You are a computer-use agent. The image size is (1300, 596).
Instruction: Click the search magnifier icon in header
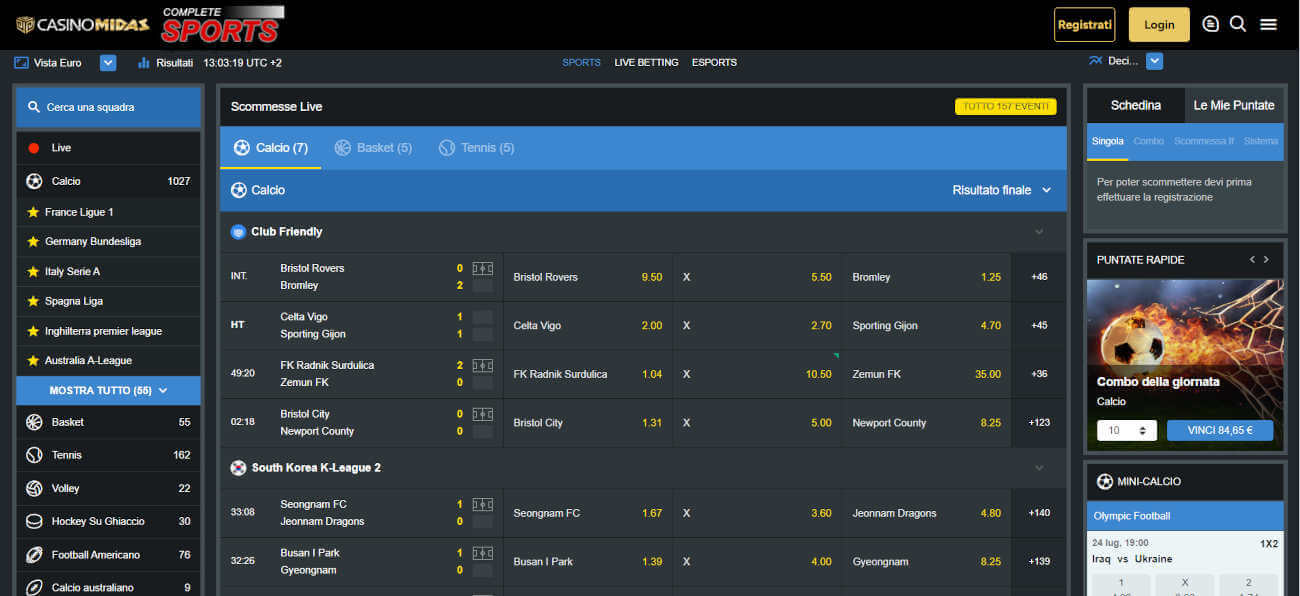pyautogui.click(x=1238, y=24)
